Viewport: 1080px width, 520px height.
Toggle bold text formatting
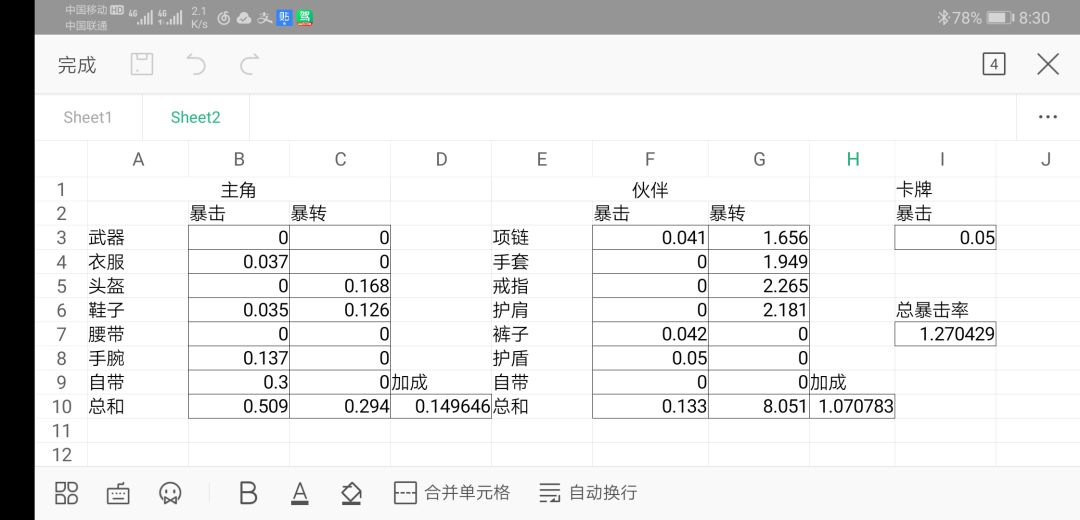pyautogui.click(x=248, y=493)
